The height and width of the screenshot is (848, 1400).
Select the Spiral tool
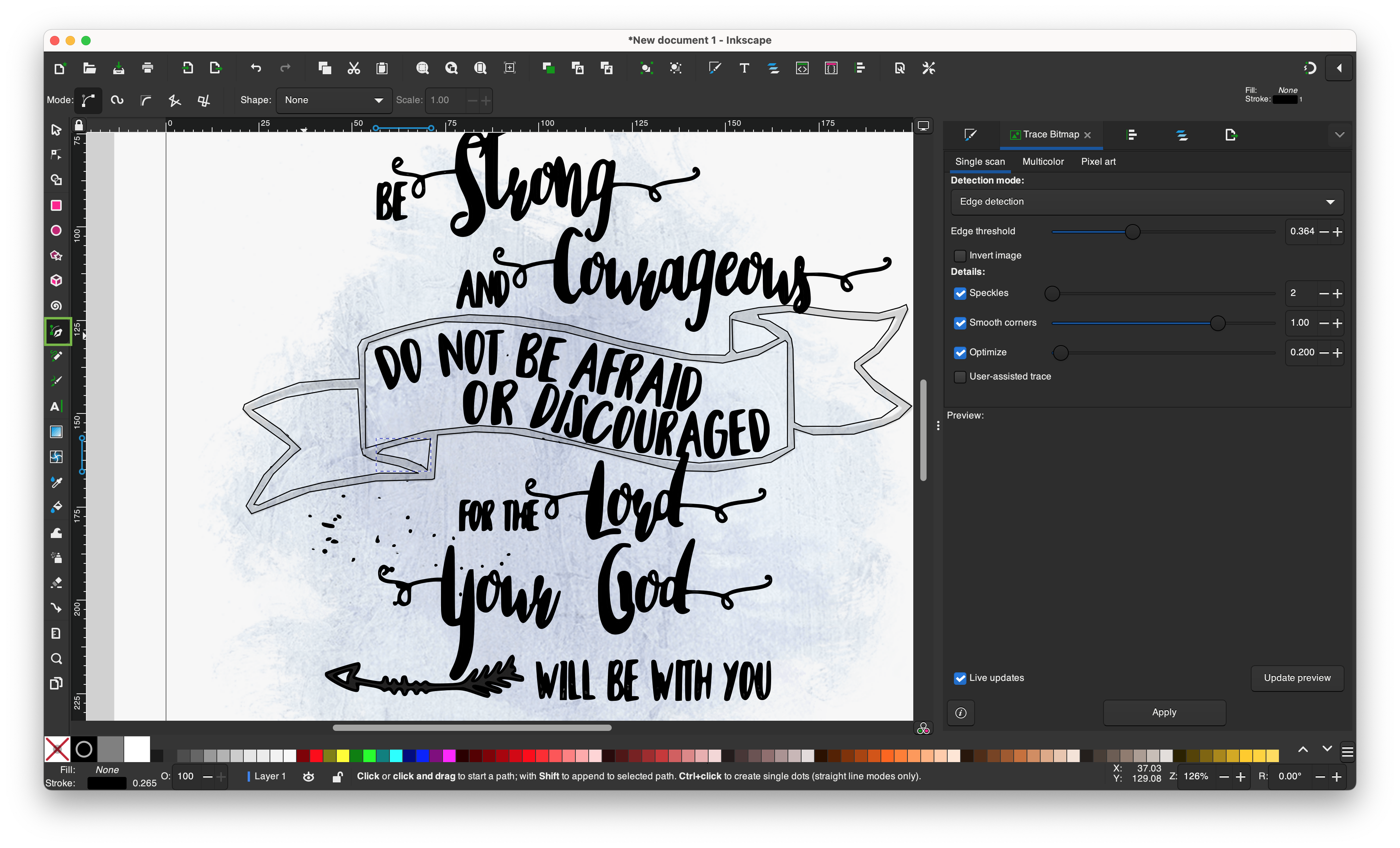(x=56, y=306)
